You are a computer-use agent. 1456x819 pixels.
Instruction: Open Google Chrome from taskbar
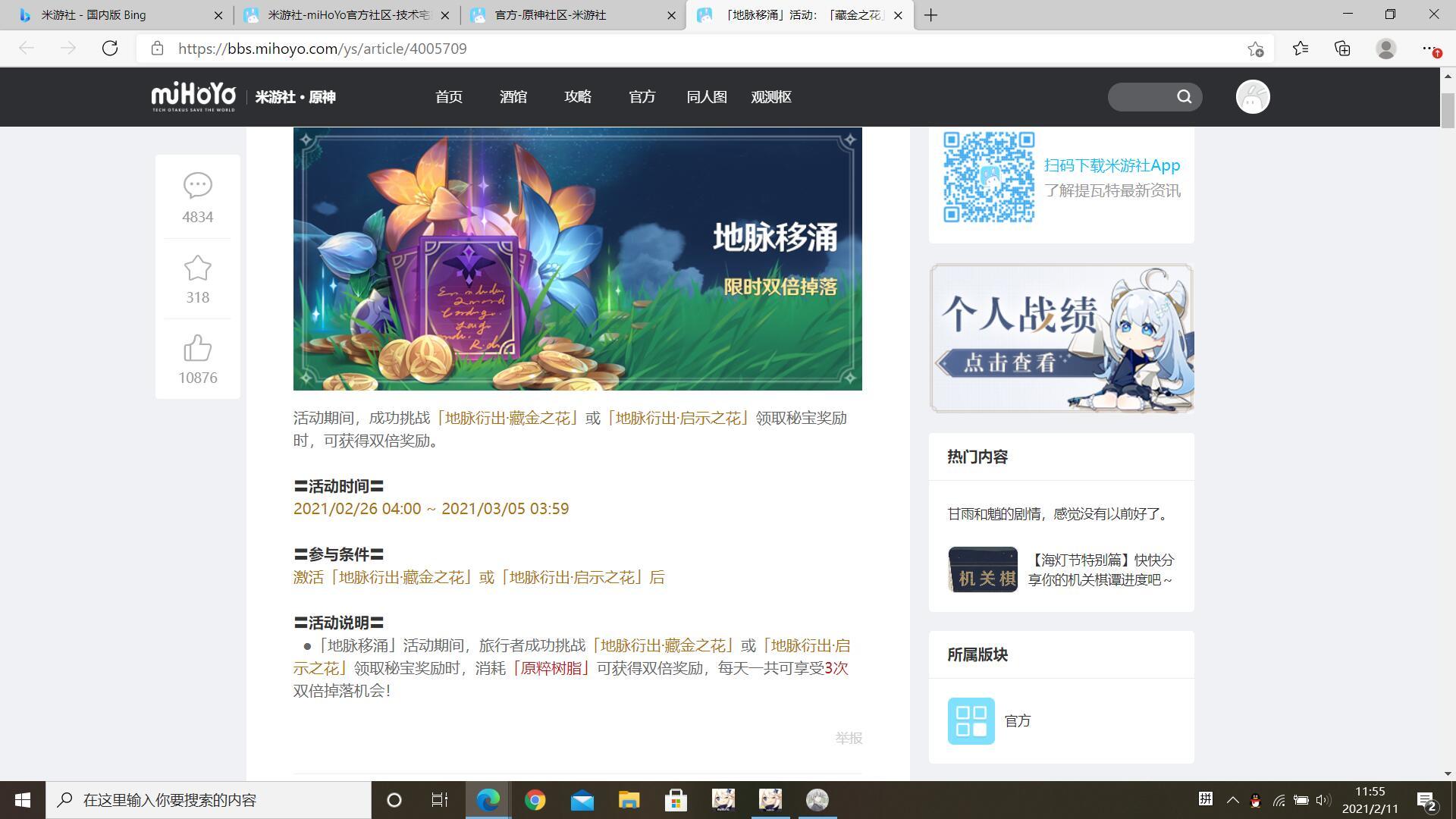coord(535,800)
